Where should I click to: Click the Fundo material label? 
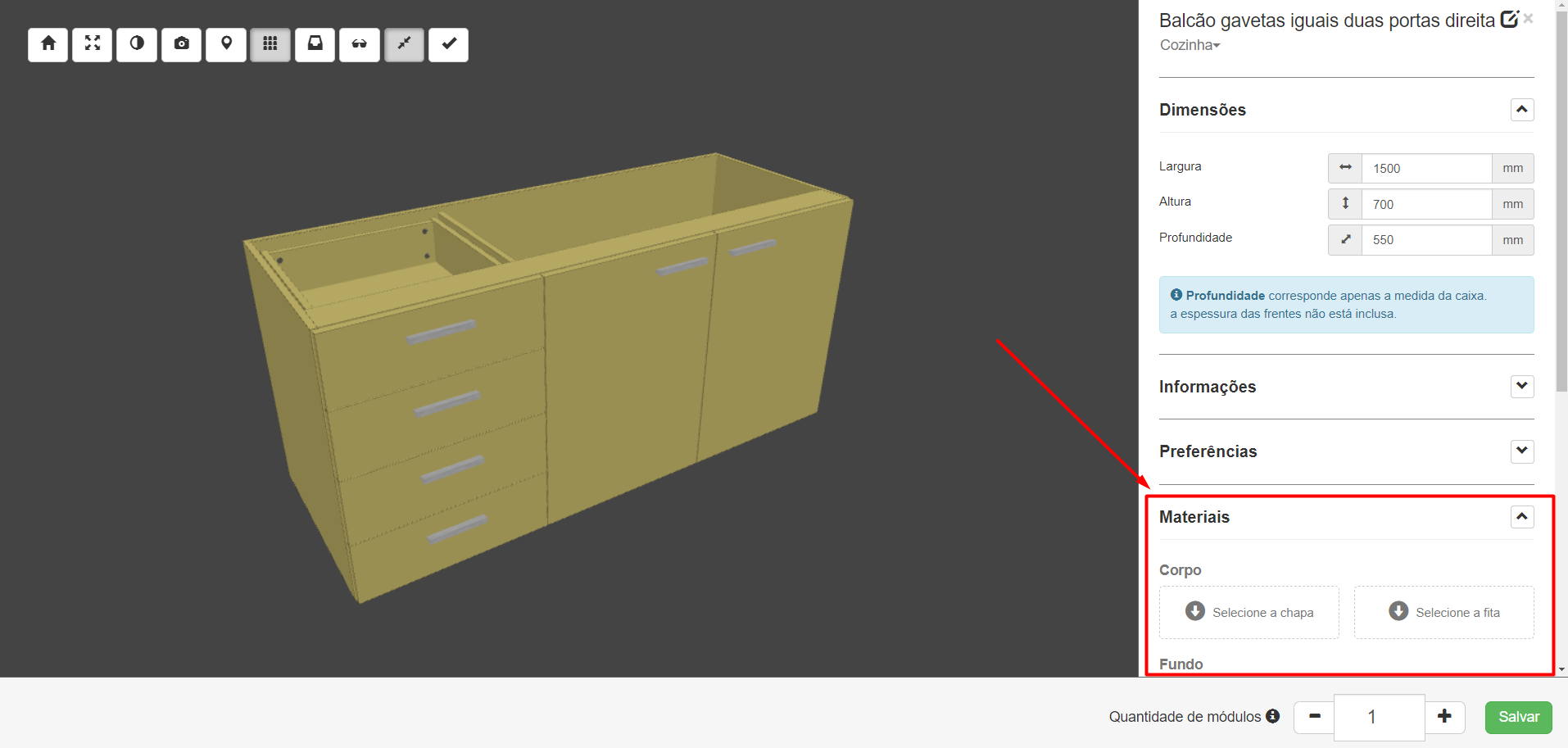1181,664
